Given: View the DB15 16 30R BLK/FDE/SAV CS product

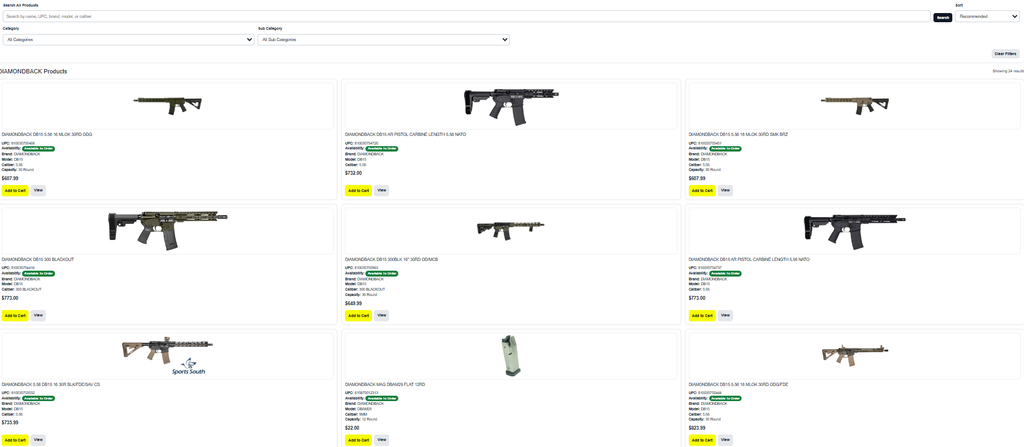Looking at the screenshot, I should (x=38, y=440).
